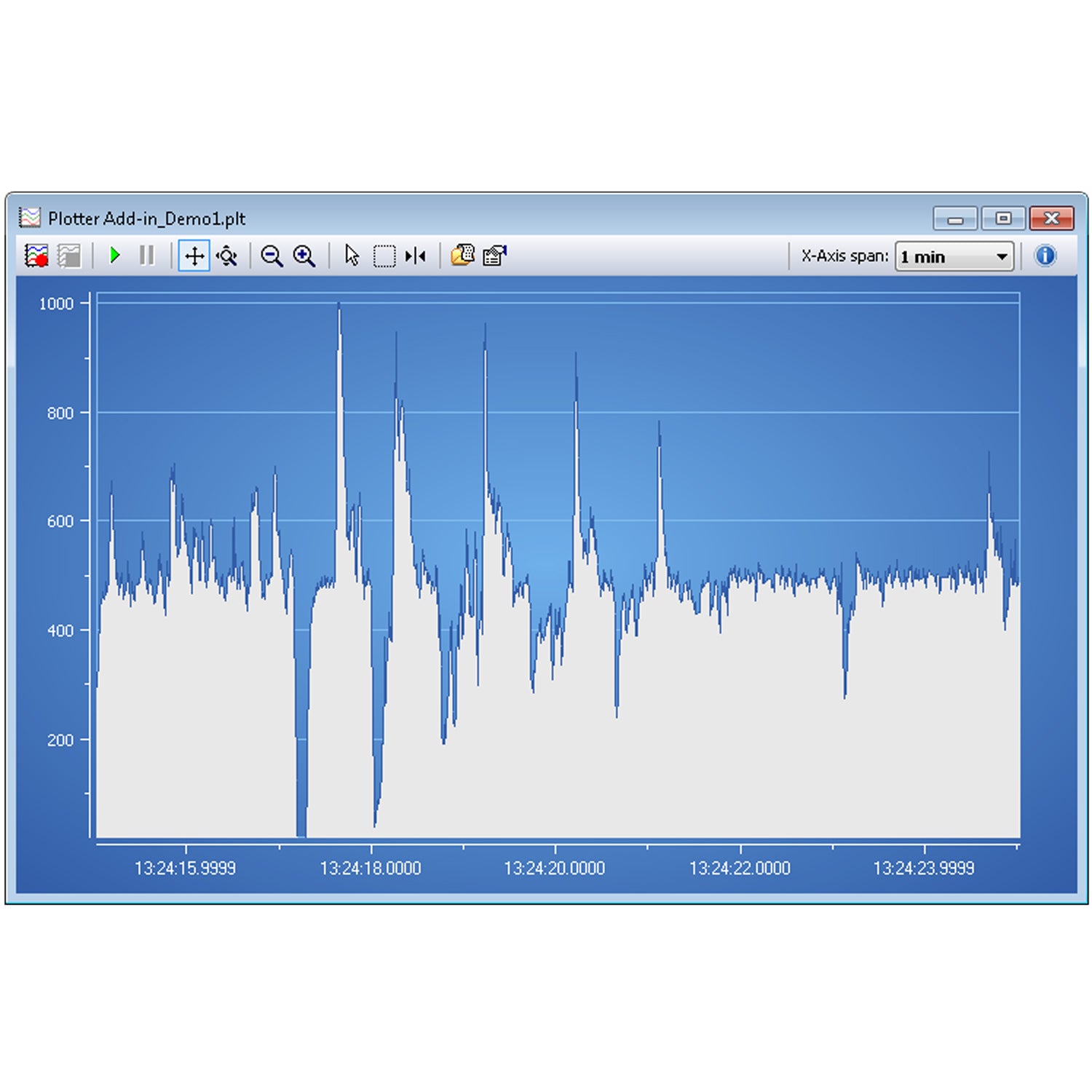Select the pan (four-arrow move) tool
Viewport: 1092px width, 1092px height.
pos(194,256)
